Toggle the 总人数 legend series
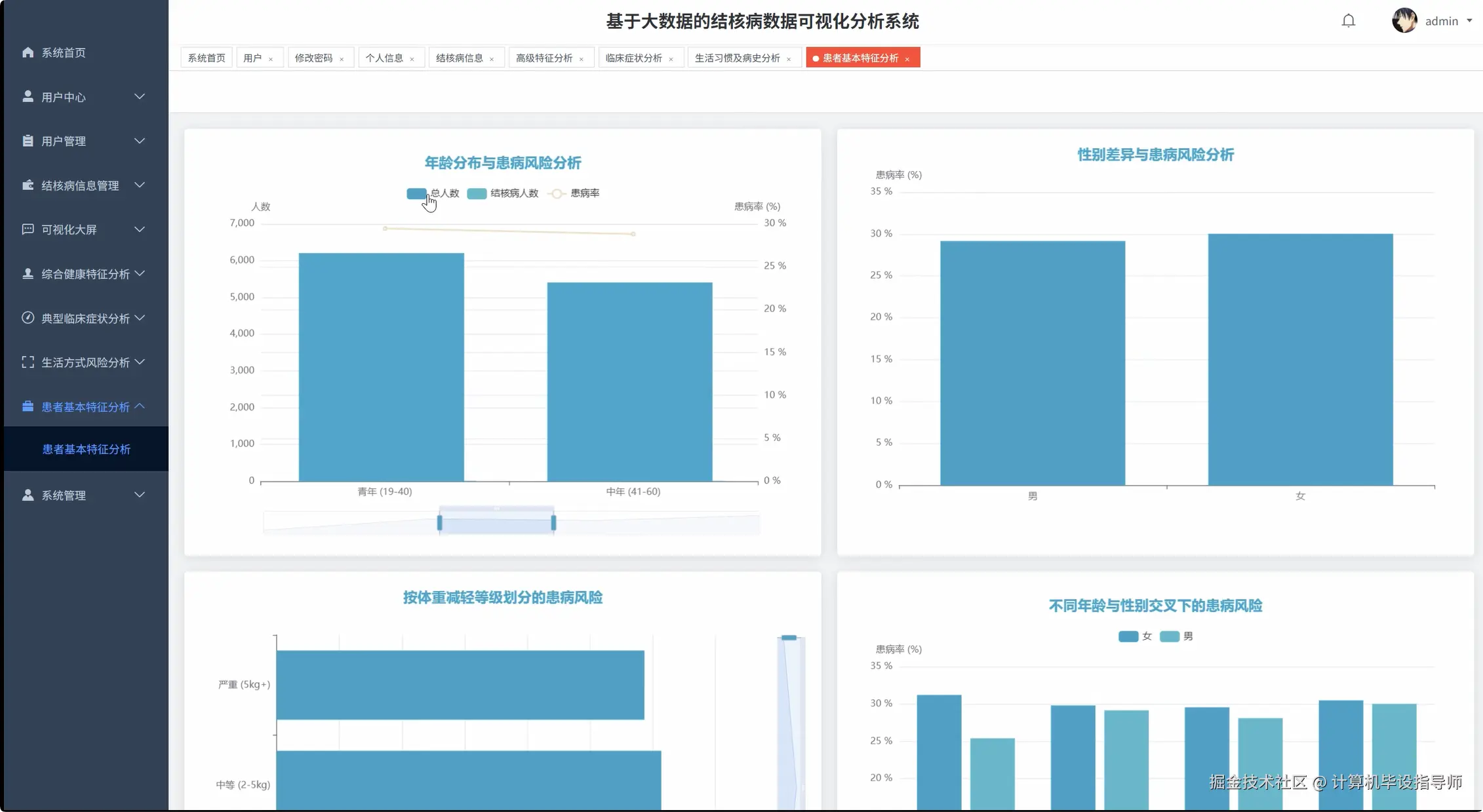The height and width of the screenshot is (812, 1483). tap(433, 193)
